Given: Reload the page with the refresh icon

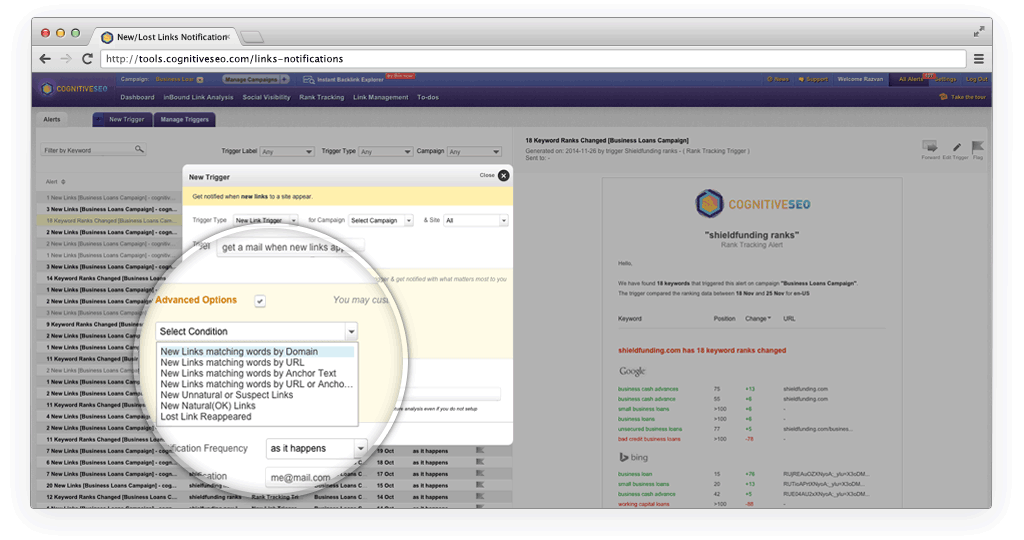Looking at the screenshot, I should 87,59.
